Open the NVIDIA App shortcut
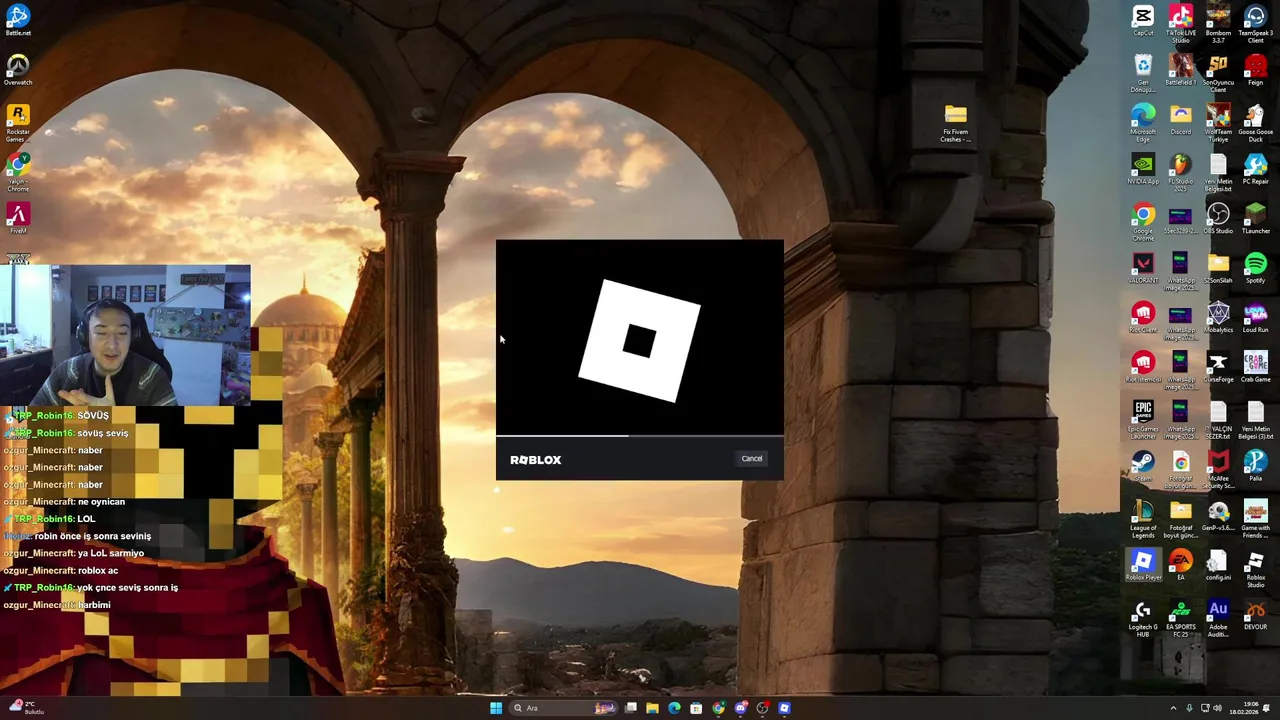1280x720 pixels. 1143,168
